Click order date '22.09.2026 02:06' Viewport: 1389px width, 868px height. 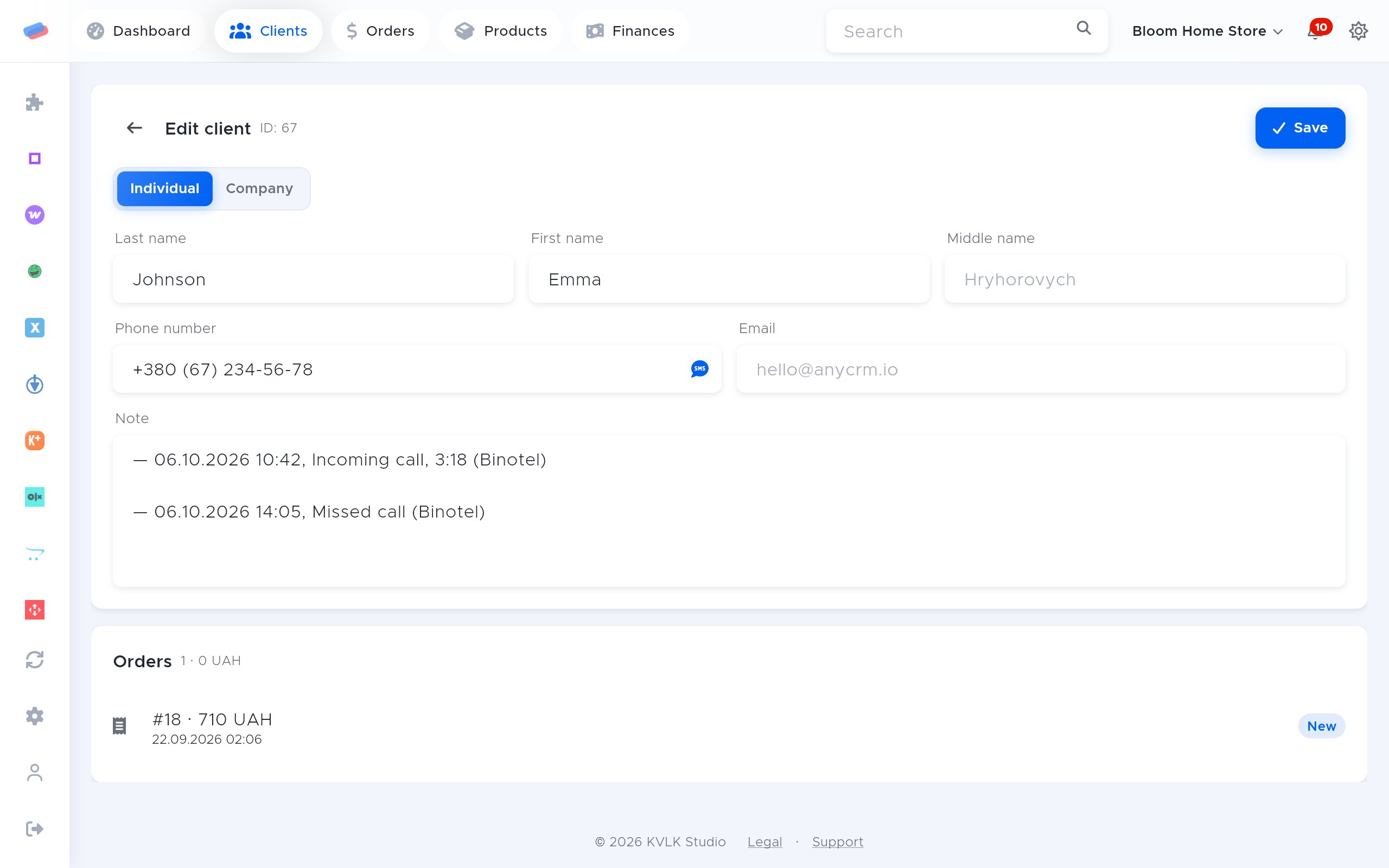[x=207, y=739]
